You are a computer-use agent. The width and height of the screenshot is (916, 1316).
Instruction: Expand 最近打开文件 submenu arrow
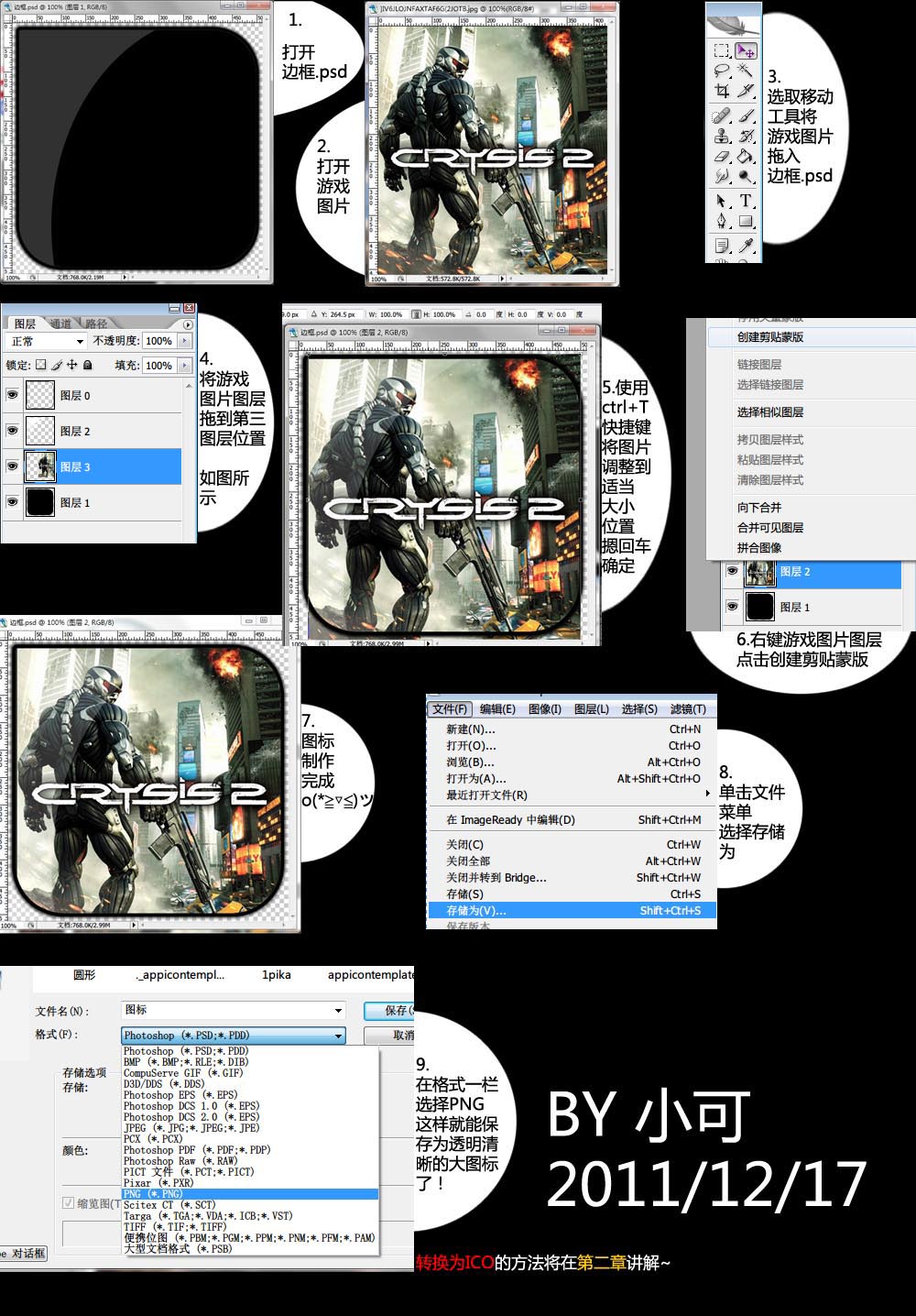point(707,795)
